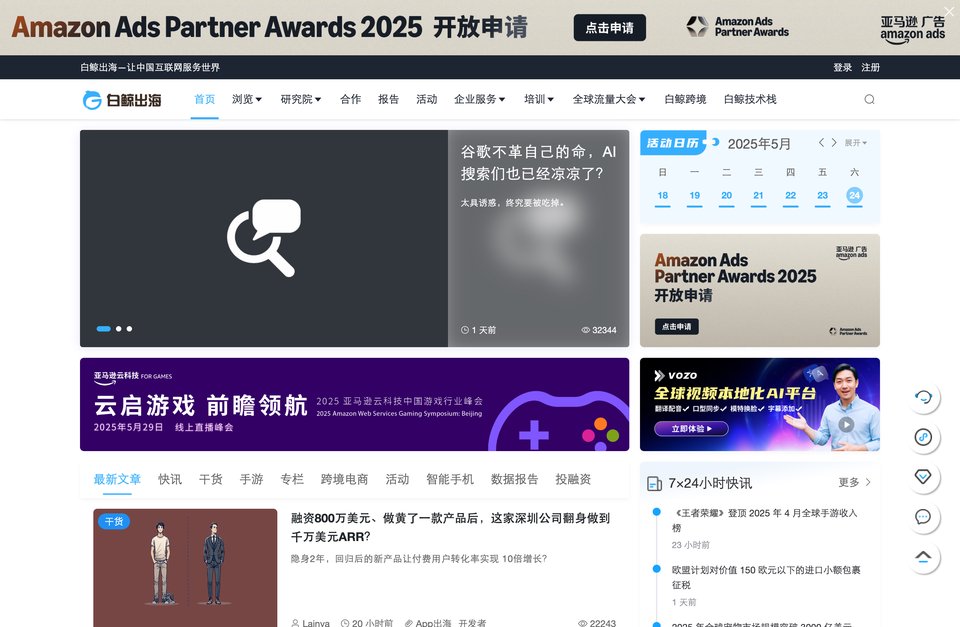Select calendar date 21
This screenshot has width=960, height=627.
[759, 195]
